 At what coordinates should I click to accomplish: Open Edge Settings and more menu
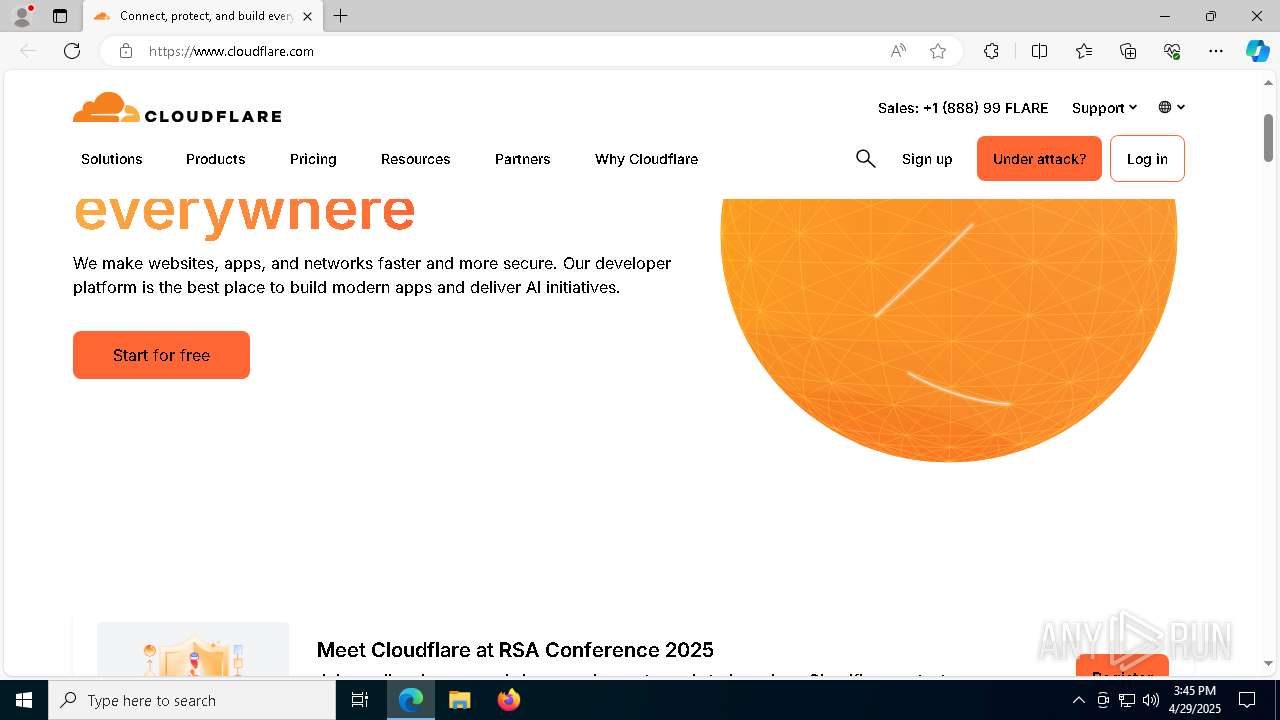point(1216,51)
